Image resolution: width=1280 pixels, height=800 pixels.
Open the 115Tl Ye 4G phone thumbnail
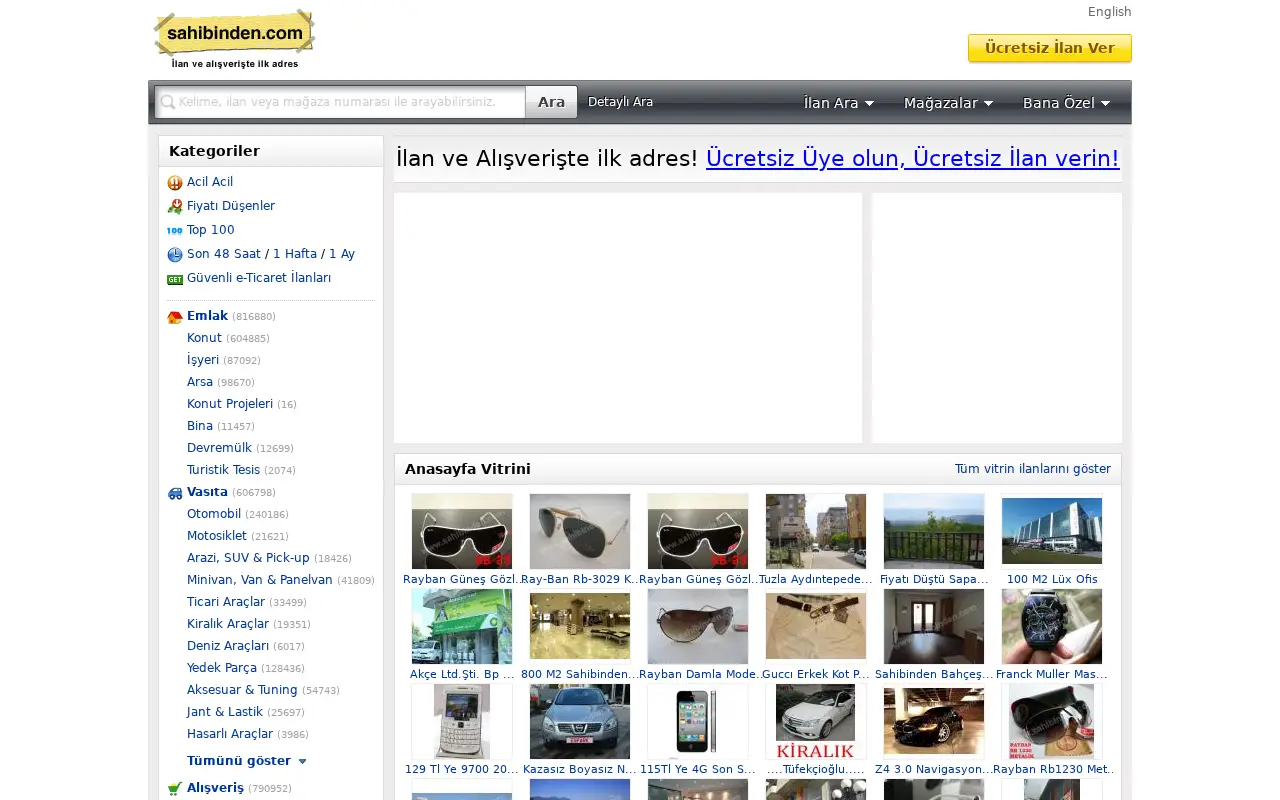pos(698,721)
